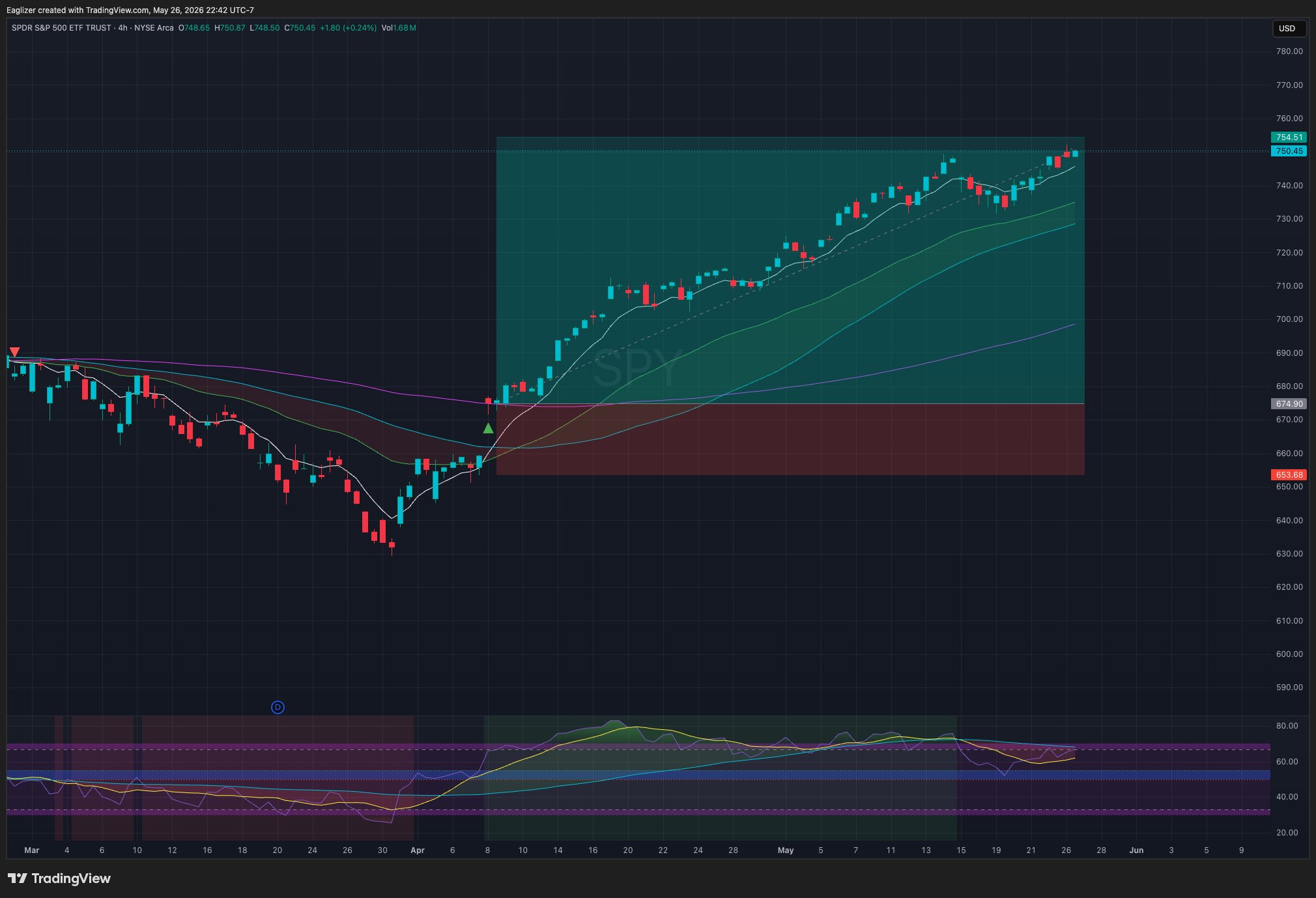This screenshot has width=1316, height=898.
Task: Click the RSI 20.00 scale label
Action: point(1287,833)
